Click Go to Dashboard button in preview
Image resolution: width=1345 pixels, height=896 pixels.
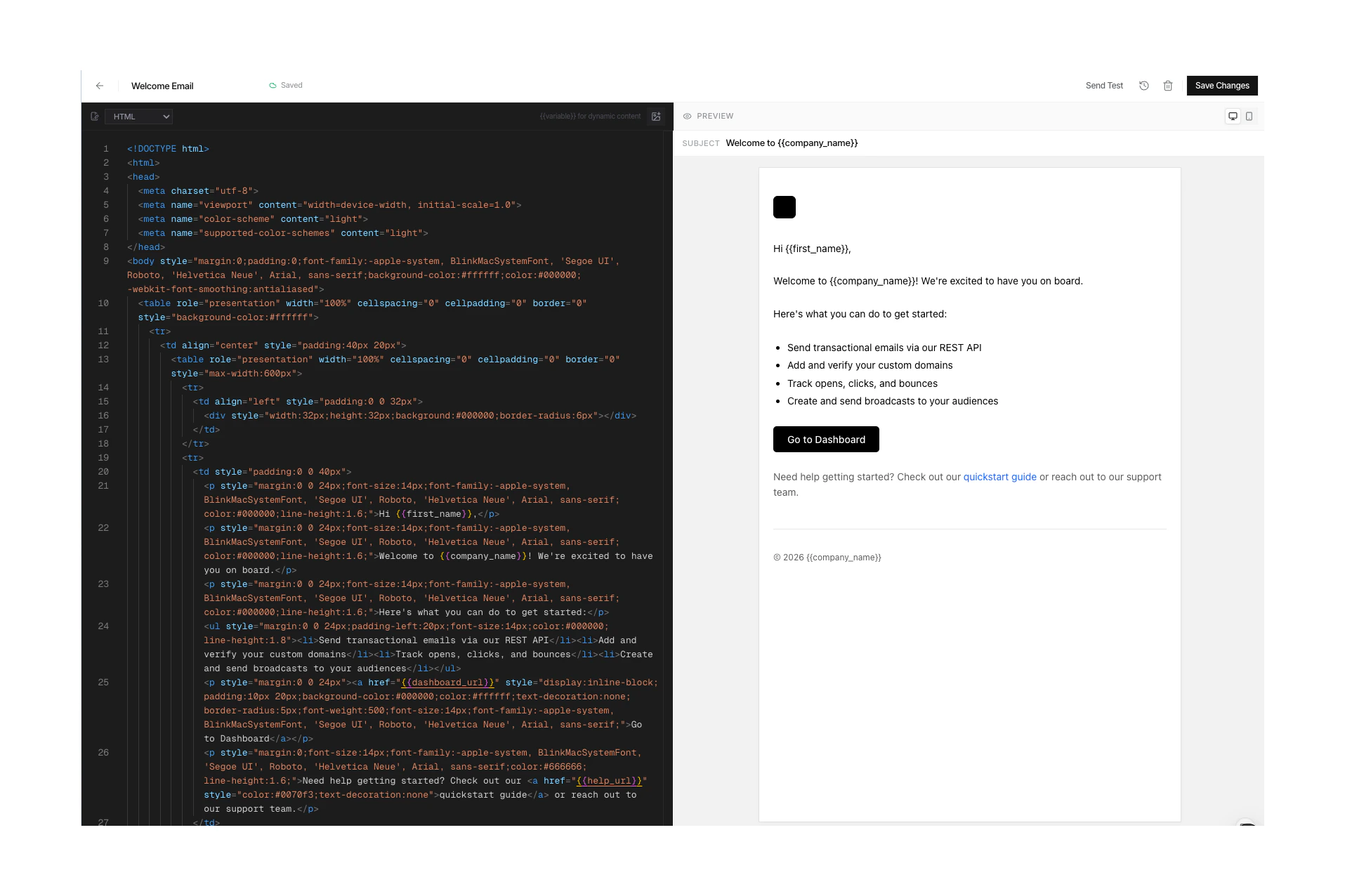coord(826,440)
